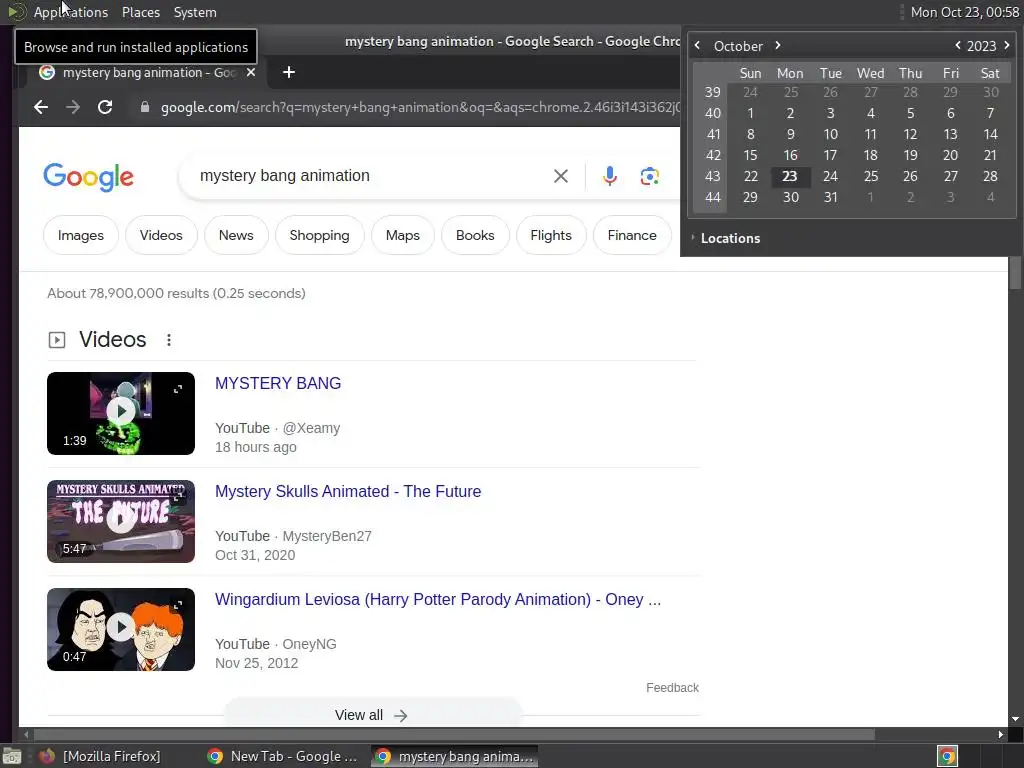Select October 31 in the calendar
Viewport: 1024px width, 768px height.
[x=830, y=197]
